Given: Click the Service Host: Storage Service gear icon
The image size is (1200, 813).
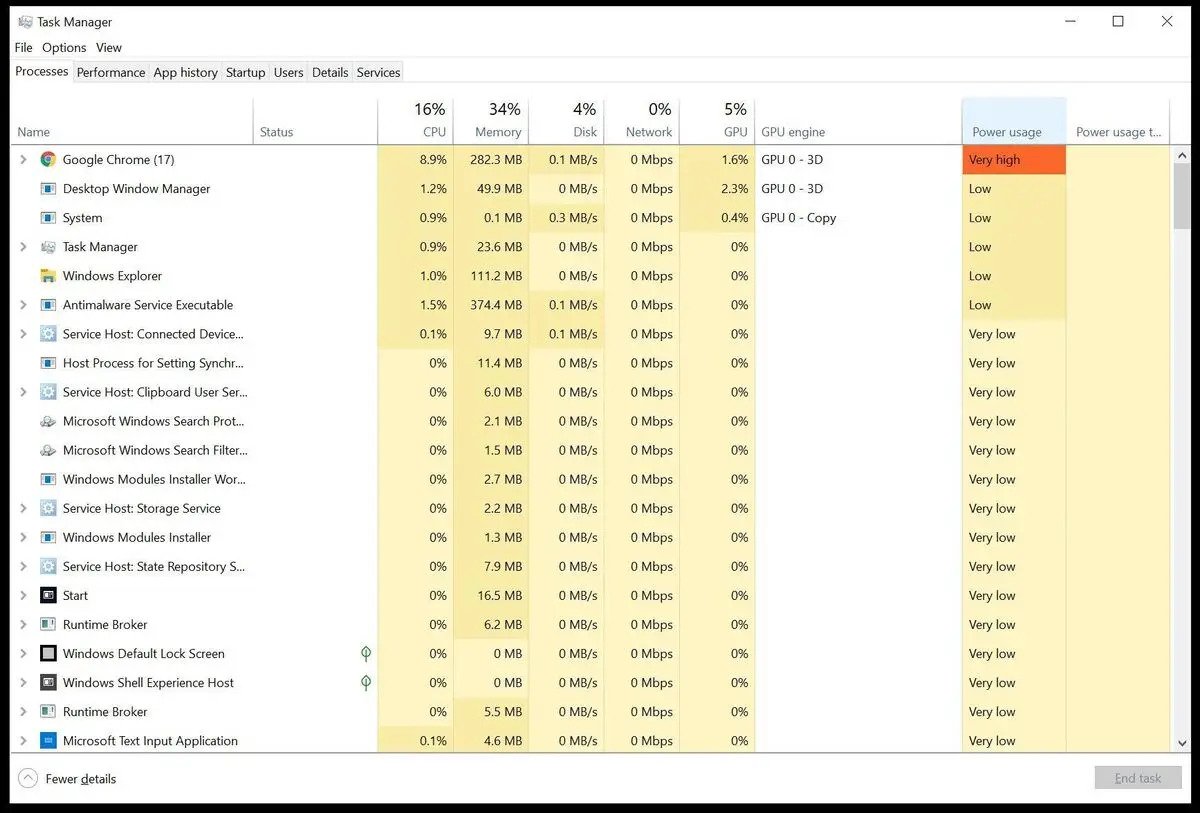Looking at the screenshot, I should (48, 508).
